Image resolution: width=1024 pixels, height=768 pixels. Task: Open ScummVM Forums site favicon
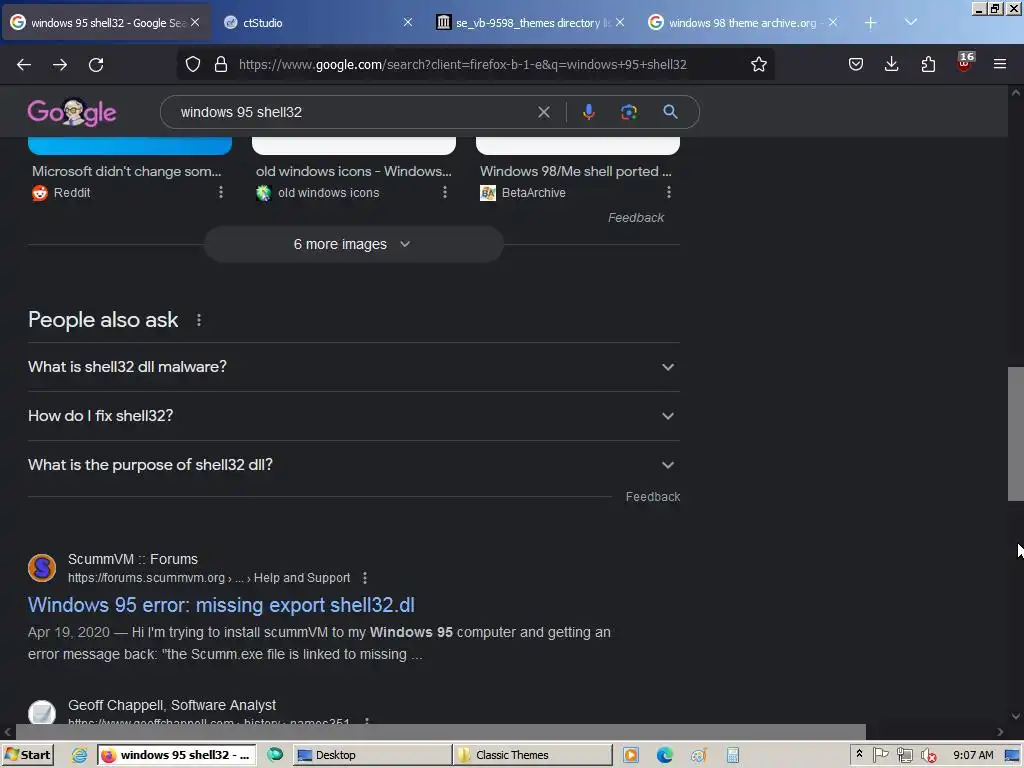click(x=42, y=568)
